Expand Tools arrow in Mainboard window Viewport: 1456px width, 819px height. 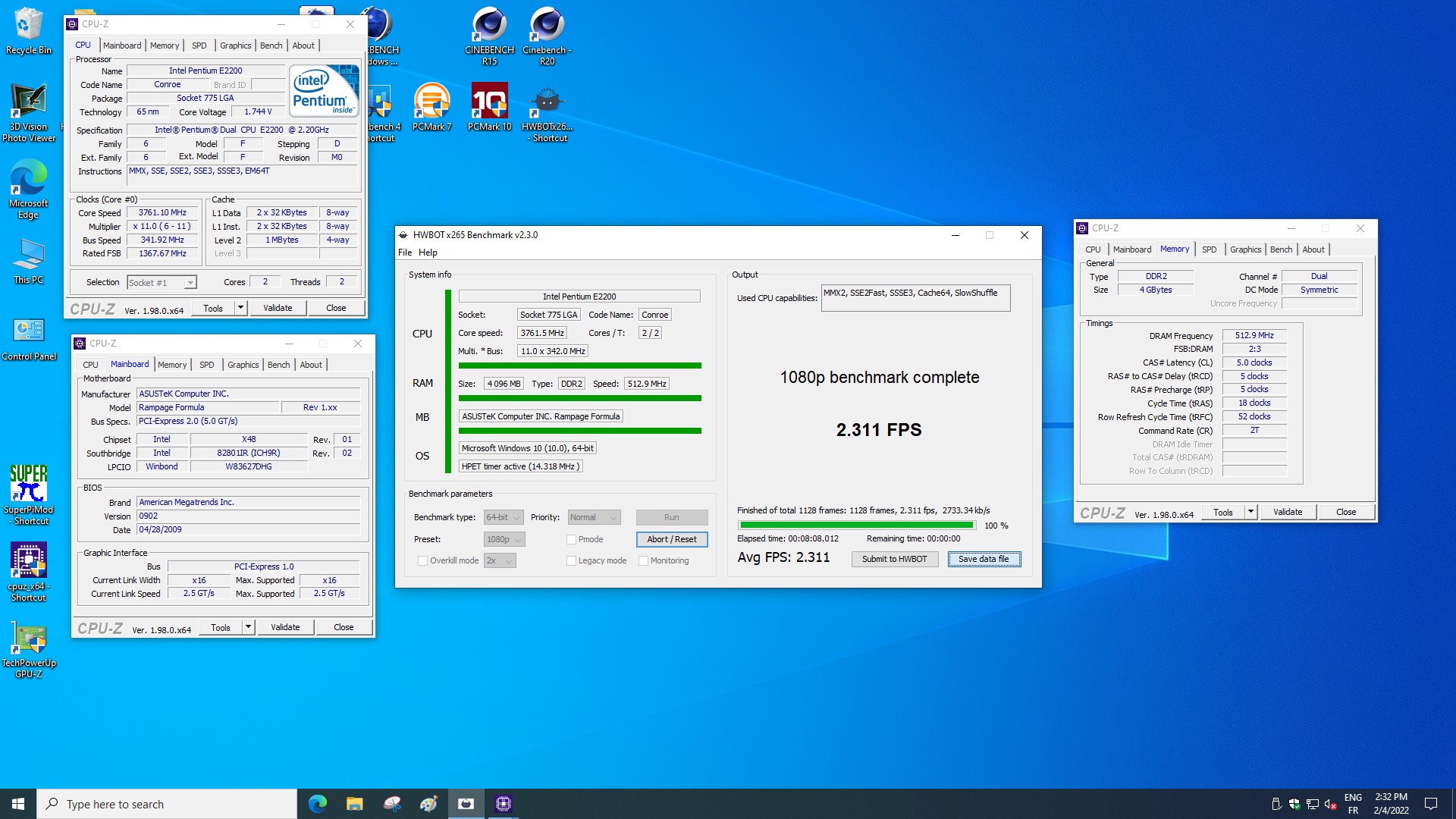[248, 627]
